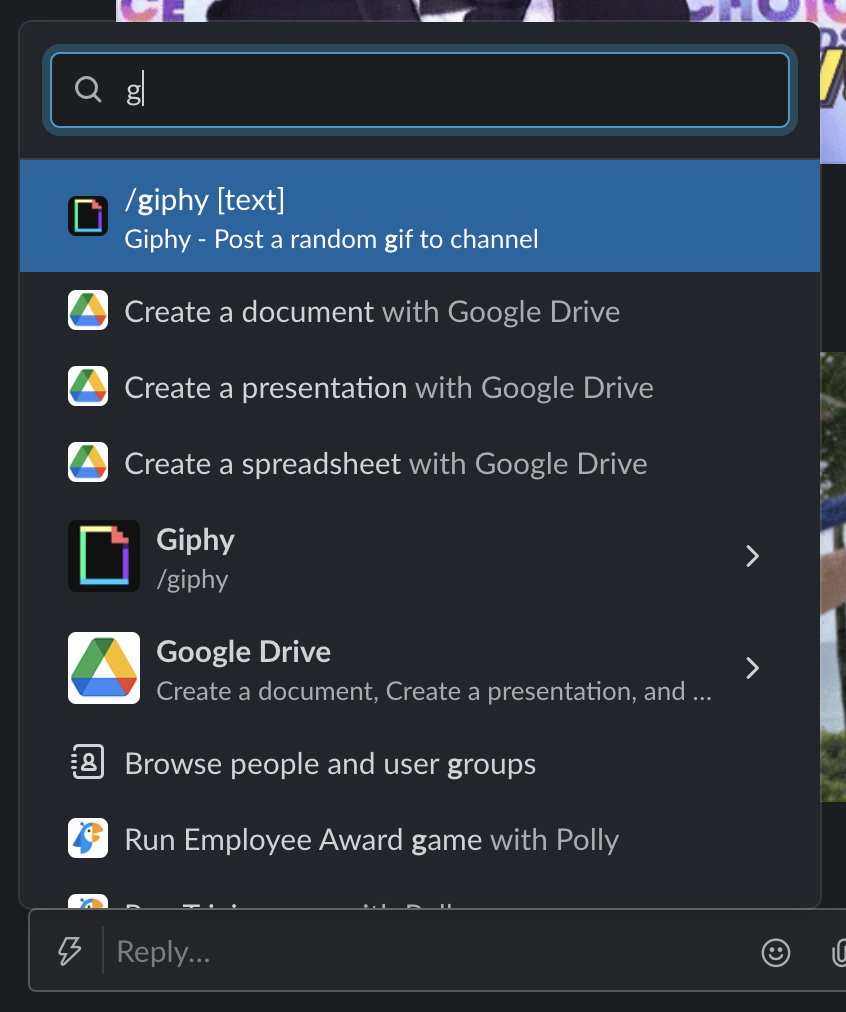Viewport: 846px width, 1012px height.
Task: Expand the Giphy app chevron
Action: 752,556
